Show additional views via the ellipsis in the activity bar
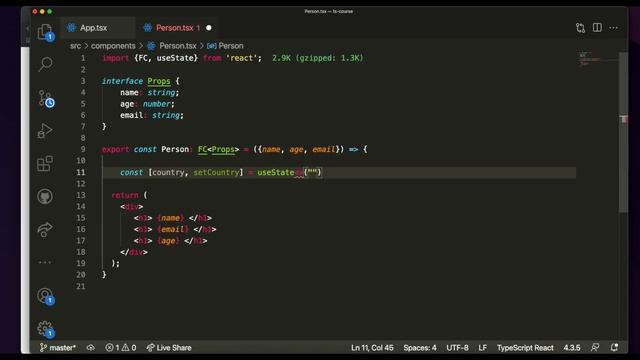 pos(45,262)
